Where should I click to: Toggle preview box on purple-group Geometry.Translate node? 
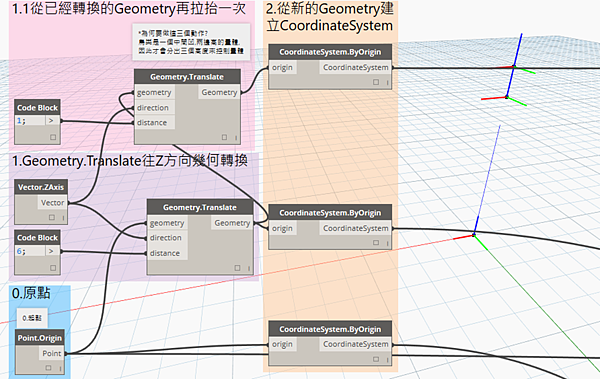(237, 268)
